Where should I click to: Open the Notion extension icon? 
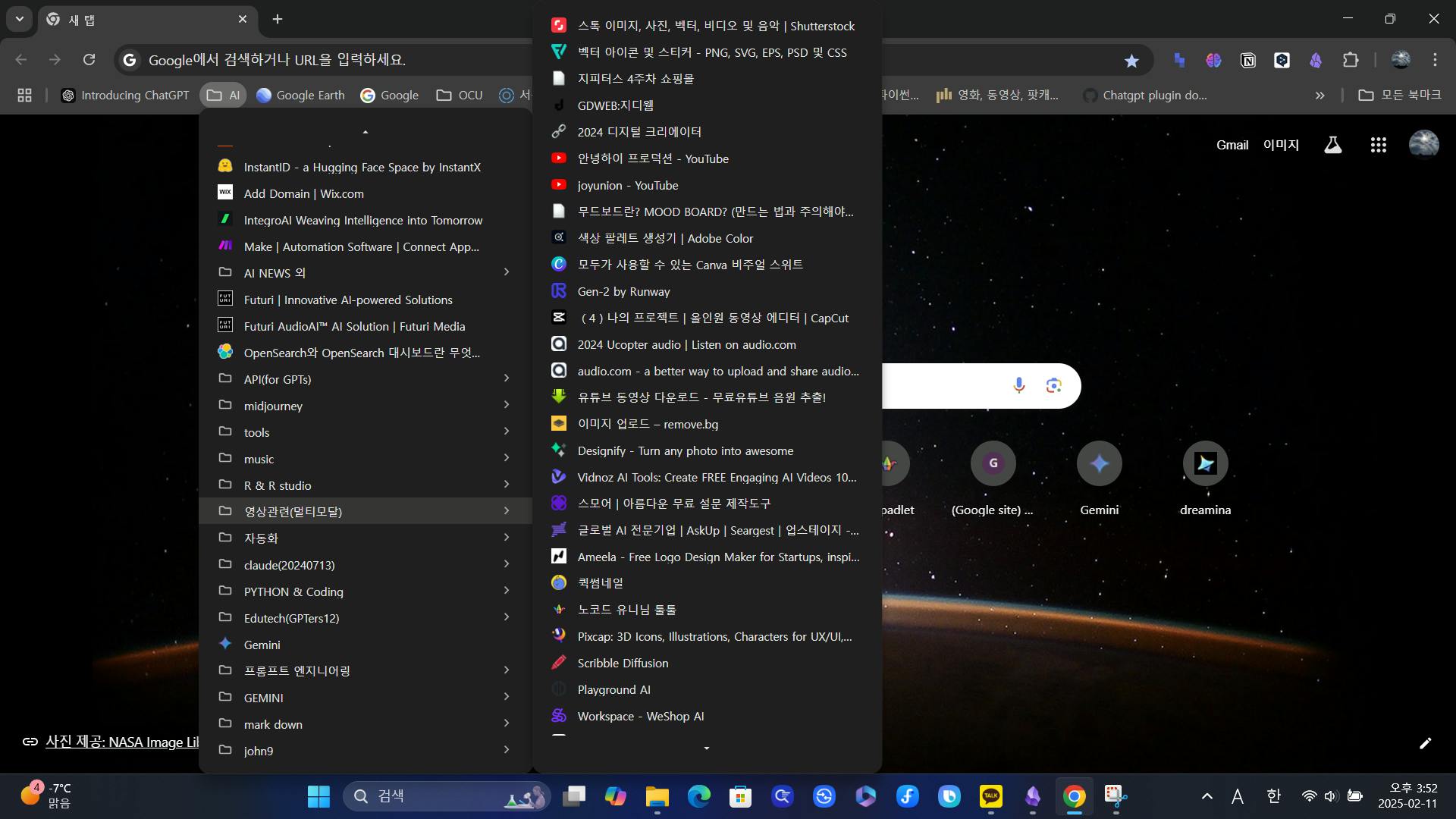coord(1248,60)
